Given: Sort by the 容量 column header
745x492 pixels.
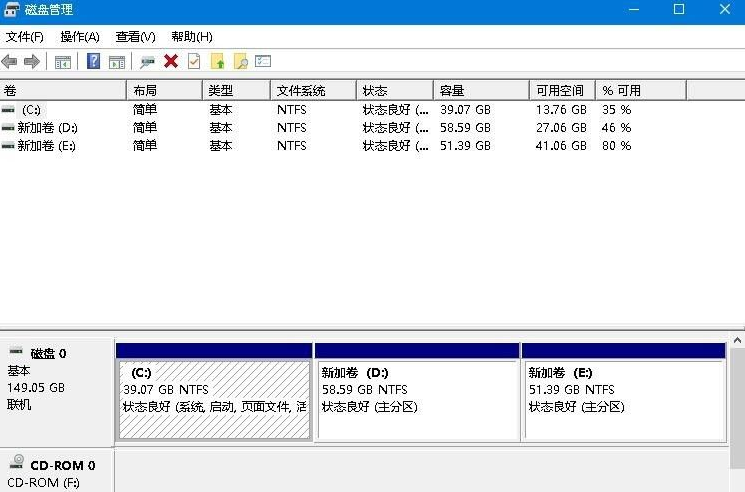Looking at the screenshot, I should [480, 90].
